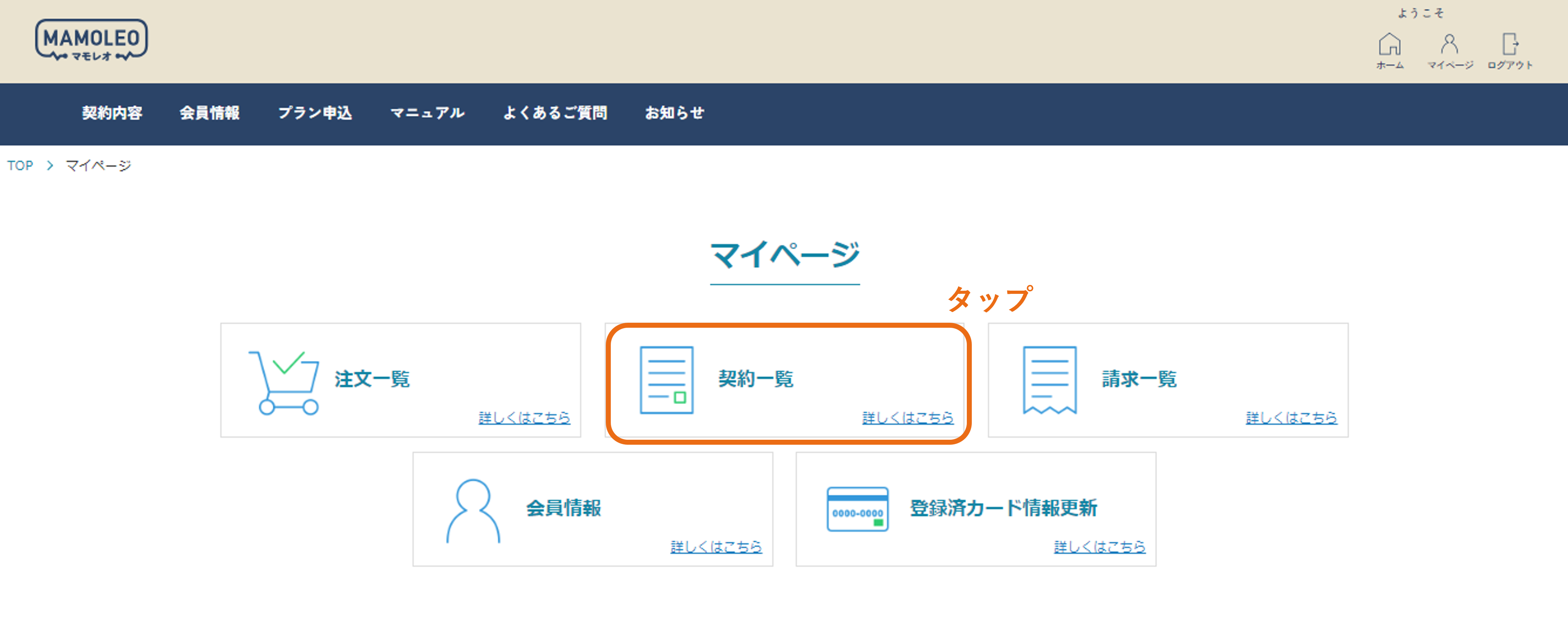Open the 契約一覧 card title
This screenshot has width=1568, height=643.
[755, 379]
